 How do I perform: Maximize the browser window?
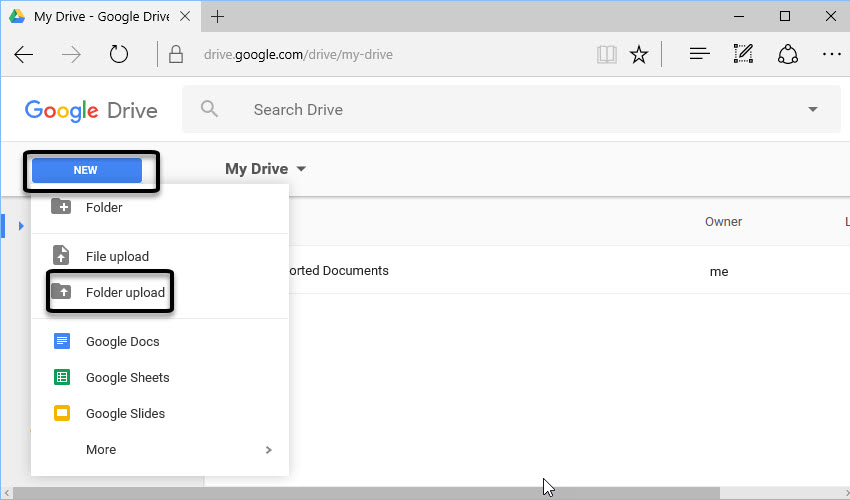(x=784, y=16)
